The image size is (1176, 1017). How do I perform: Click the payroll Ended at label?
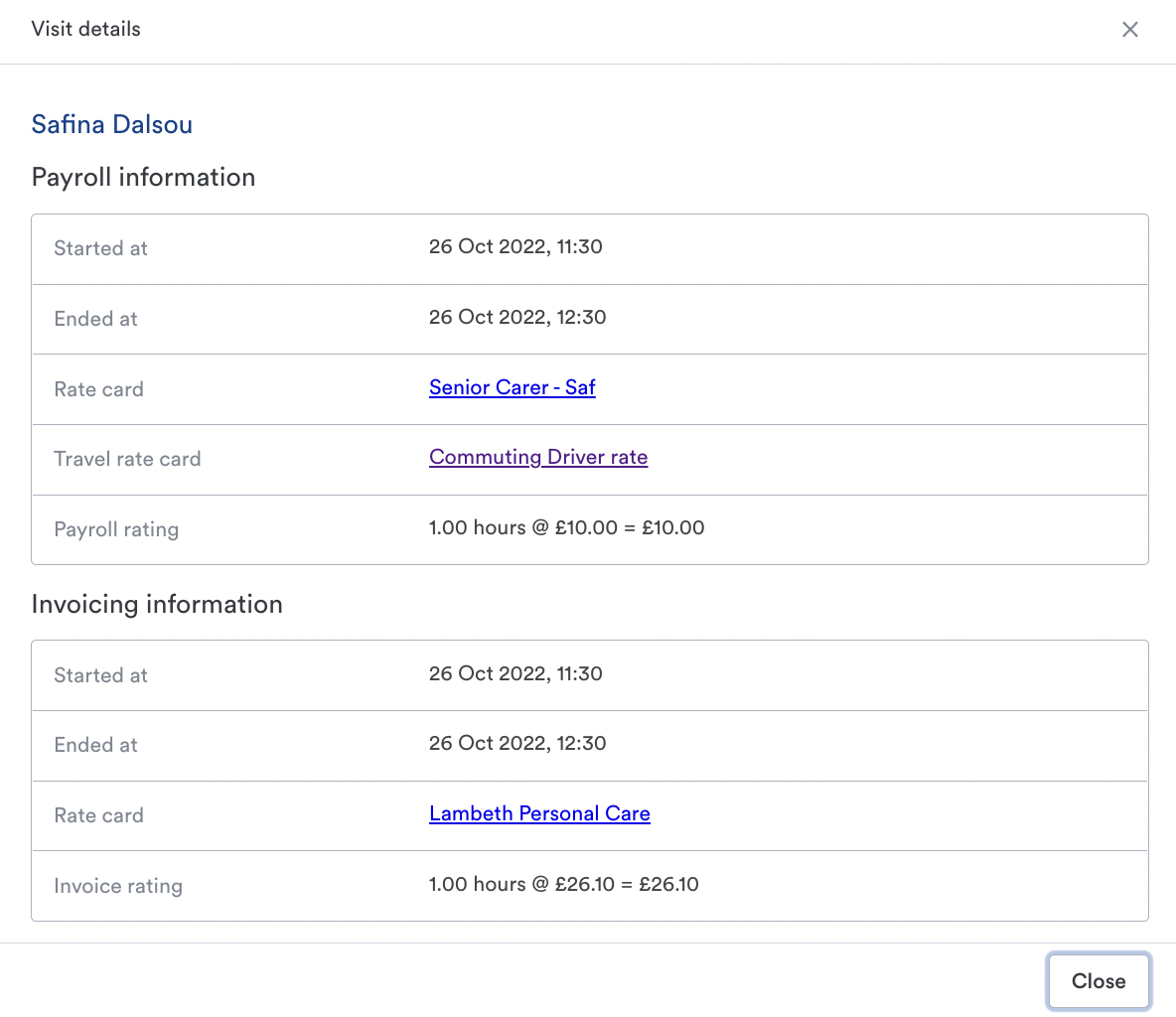pos(96,319)
